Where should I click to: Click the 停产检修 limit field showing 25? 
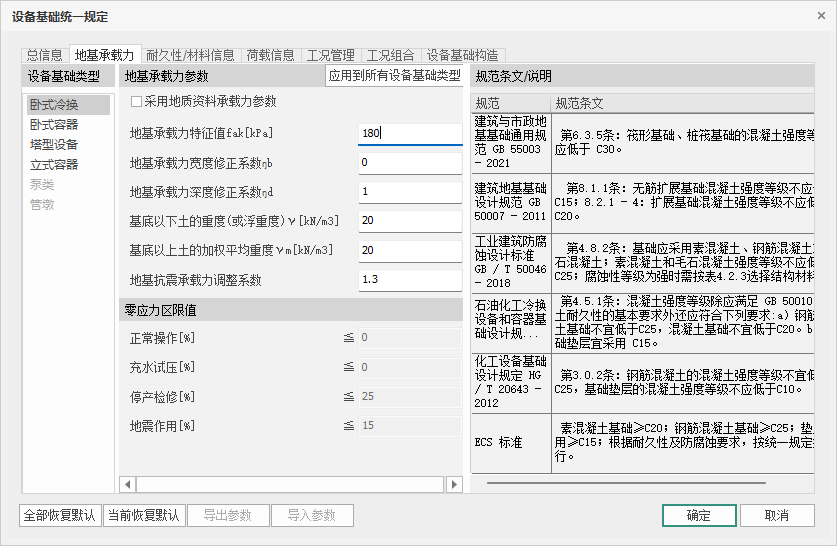click(x=410, y=397)
